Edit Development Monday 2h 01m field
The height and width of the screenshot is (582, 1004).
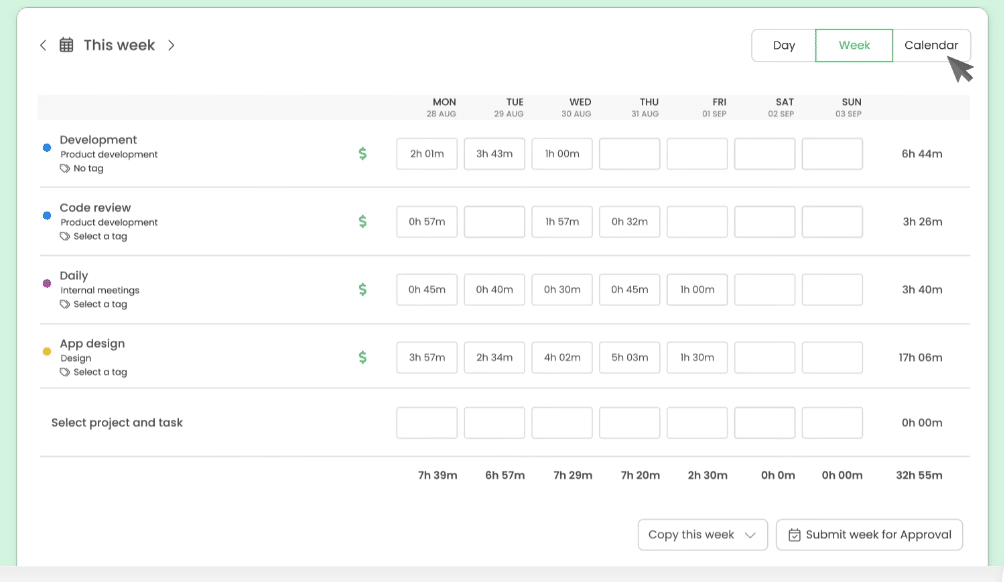coord(427,154)
